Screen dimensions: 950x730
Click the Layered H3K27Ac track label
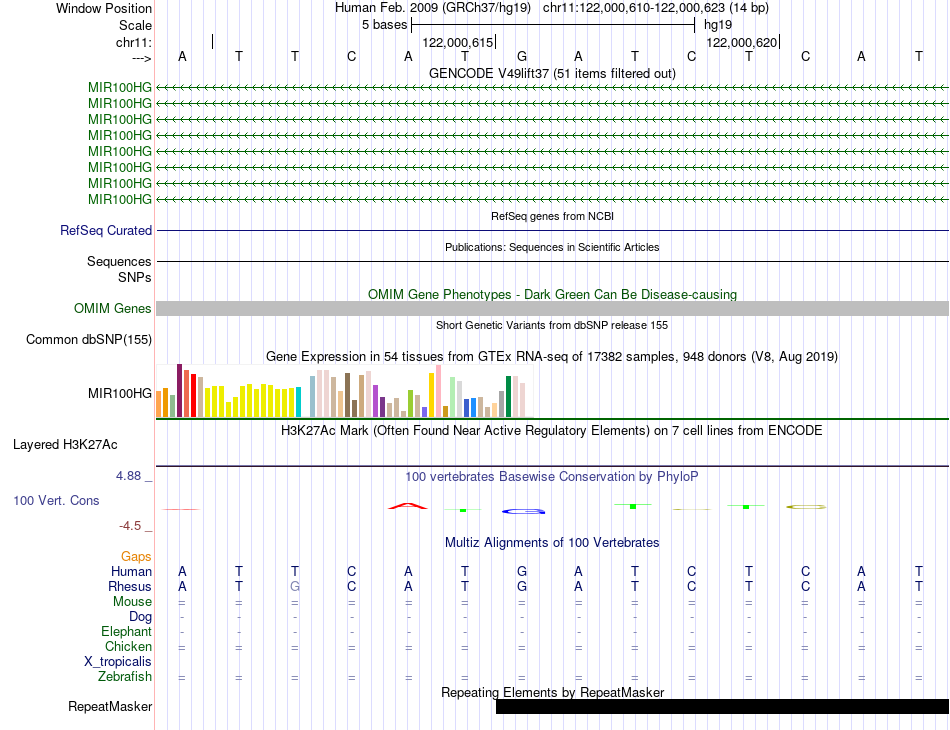click(x=65, y=445)
